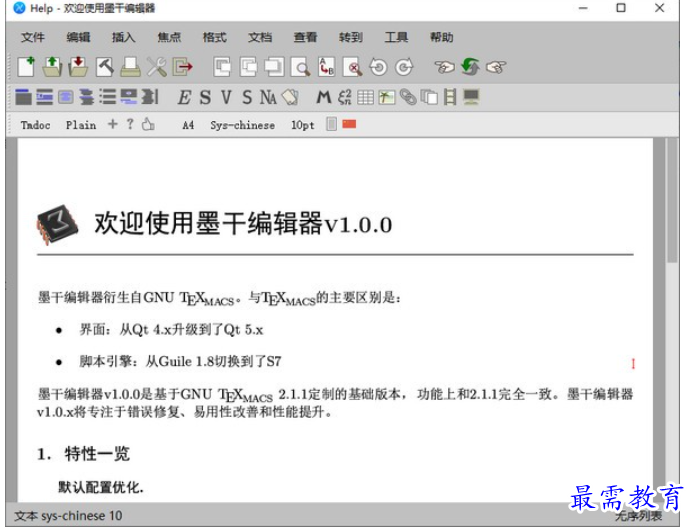692x529 pixels.
Task: Click the film strip animation icon
Action: (x=450, y=98)
